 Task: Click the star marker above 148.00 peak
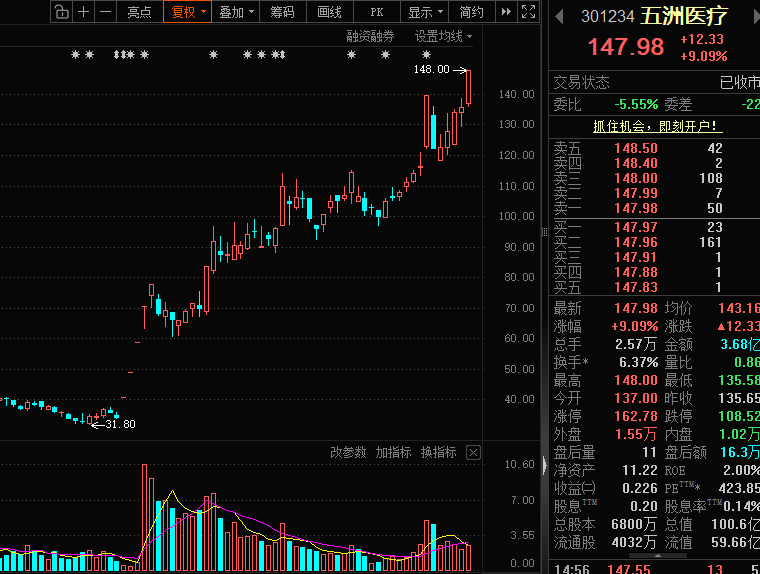pos(427,54)
